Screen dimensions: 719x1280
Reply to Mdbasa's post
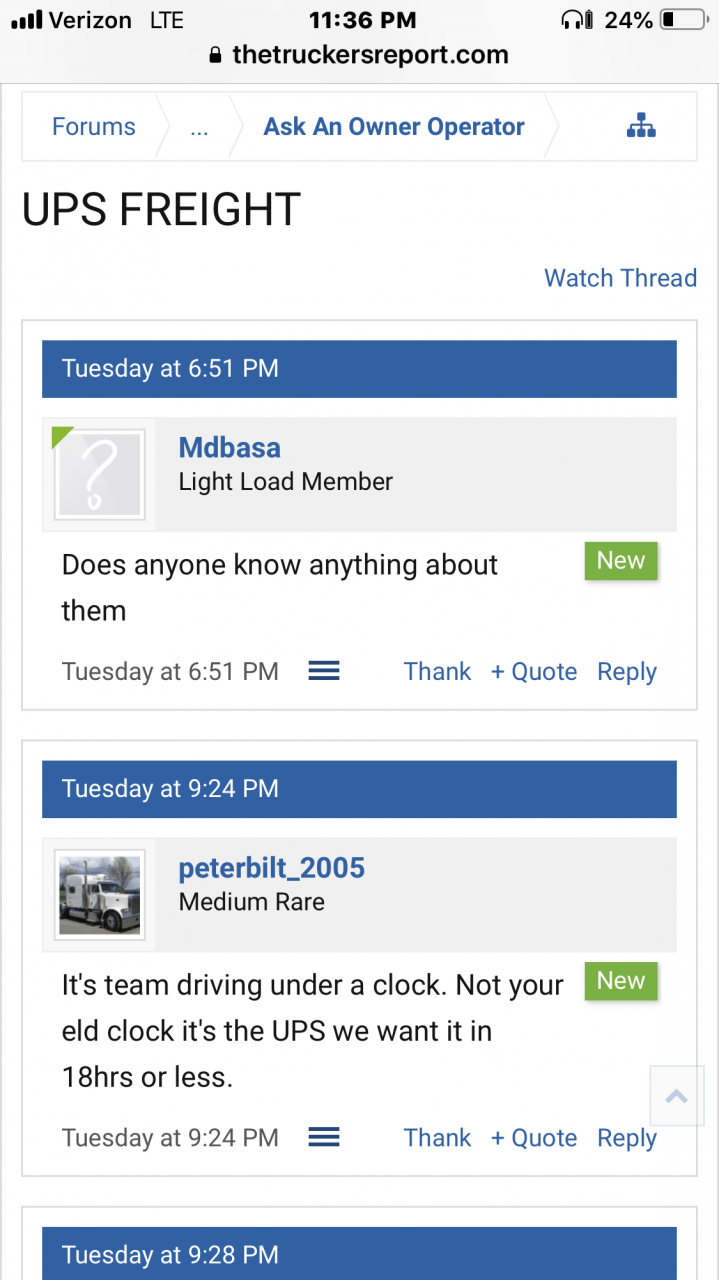627,671
